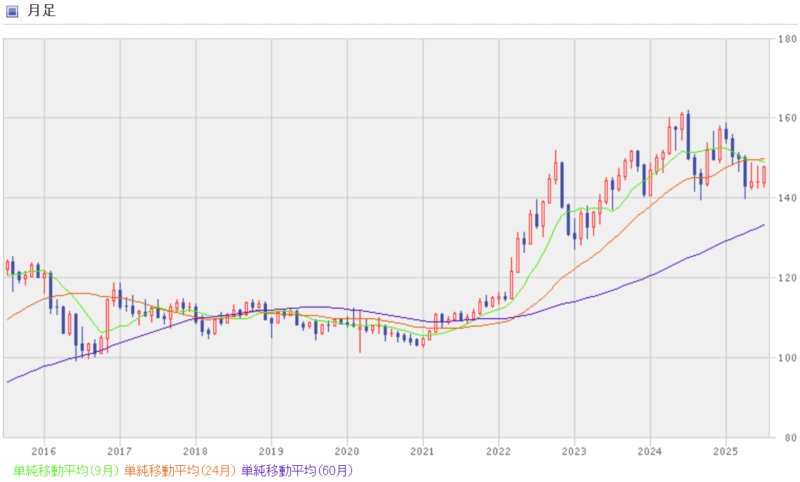Click the 単純移動平均(9月) green legend label
Viewport: 800px width, 482px height.
66,470
